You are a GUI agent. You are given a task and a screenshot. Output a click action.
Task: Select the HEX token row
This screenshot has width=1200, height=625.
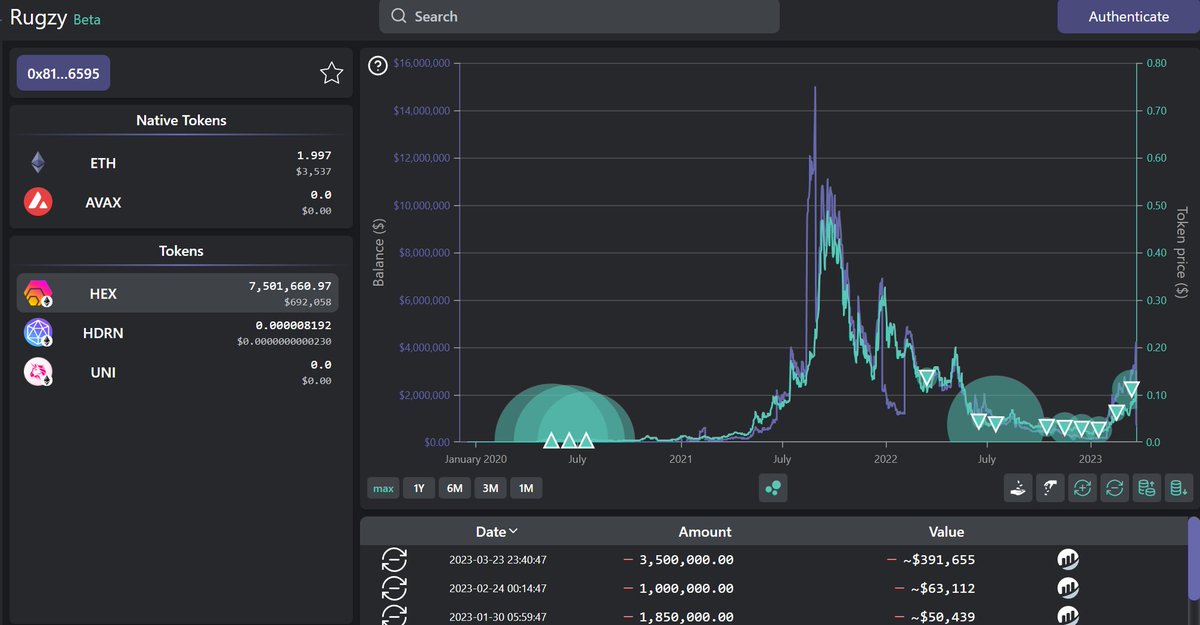(x=178, y=293)
